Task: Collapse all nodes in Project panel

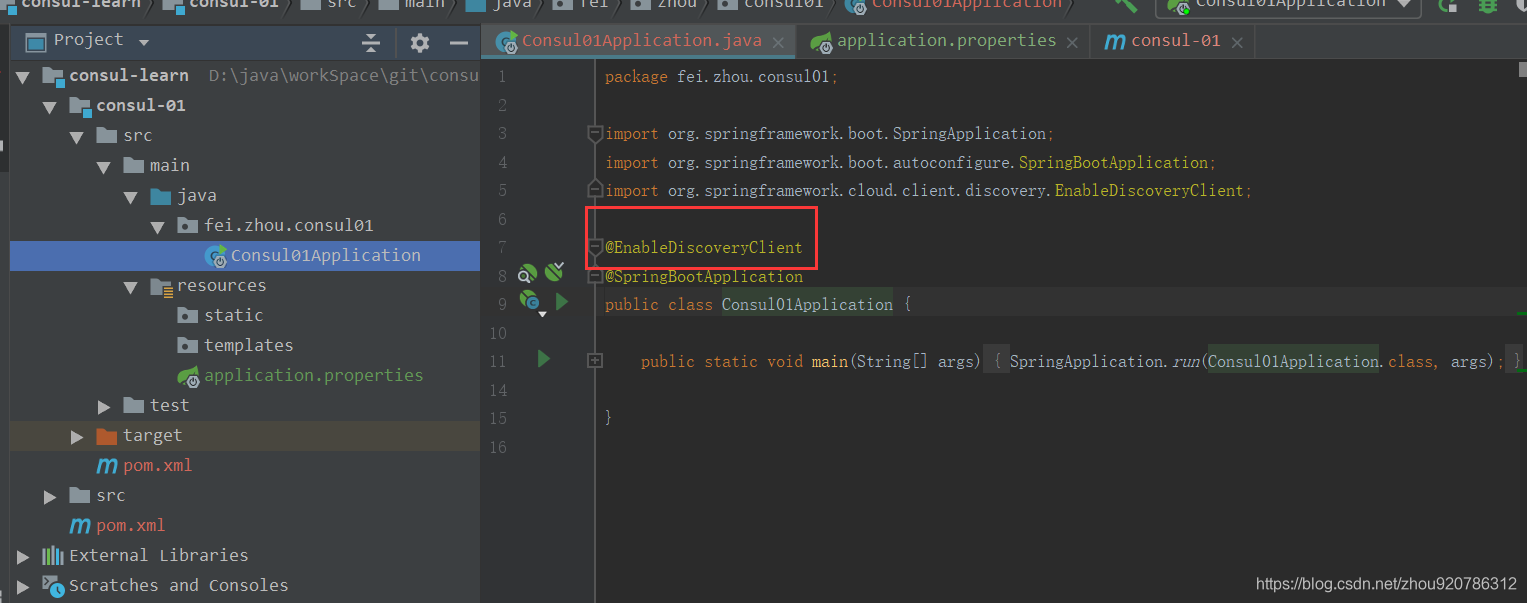Action: tap(371, 43)
